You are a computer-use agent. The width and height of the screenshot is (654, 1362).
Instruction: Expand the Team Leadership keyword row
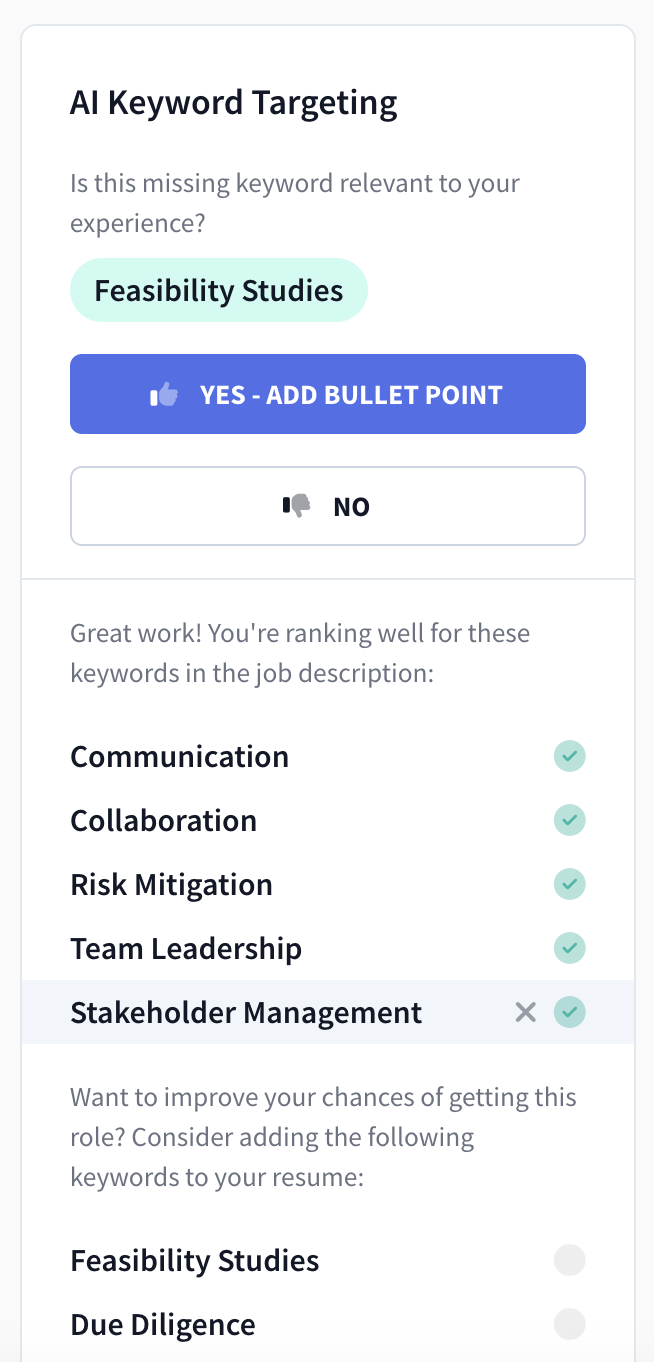186,948
